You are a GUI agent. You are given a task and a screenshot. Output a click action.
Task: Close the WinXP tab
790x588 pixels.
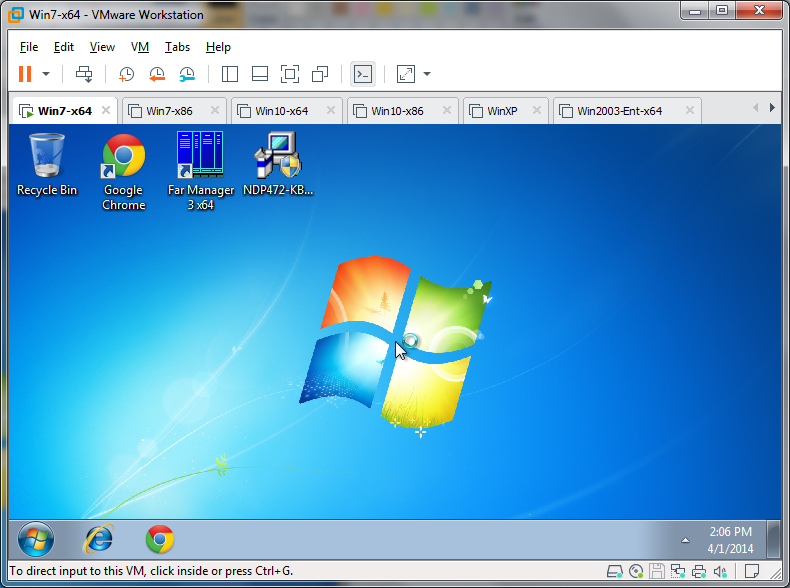pos(537,110)
